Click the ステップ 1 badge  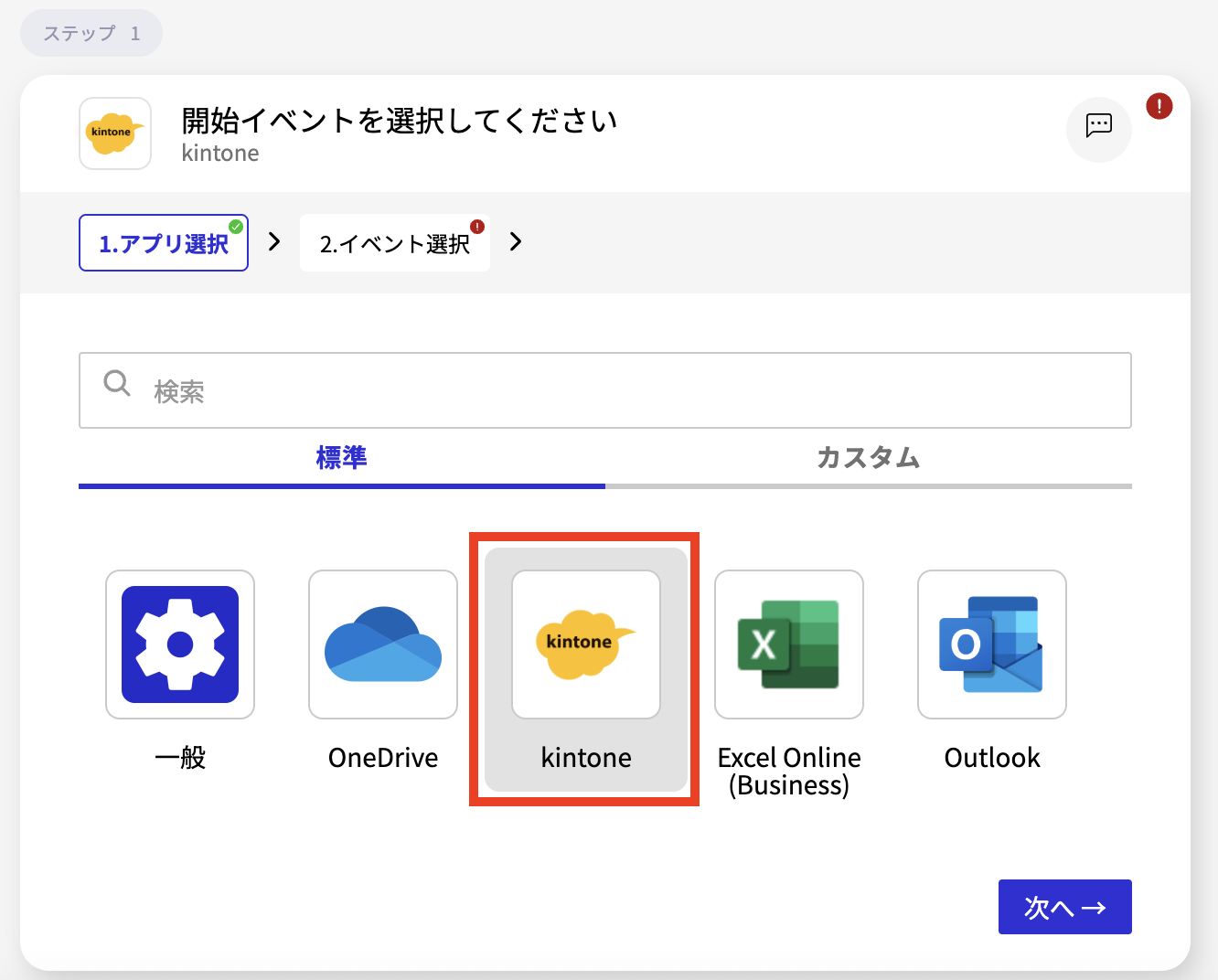click(x=91, y=32)
